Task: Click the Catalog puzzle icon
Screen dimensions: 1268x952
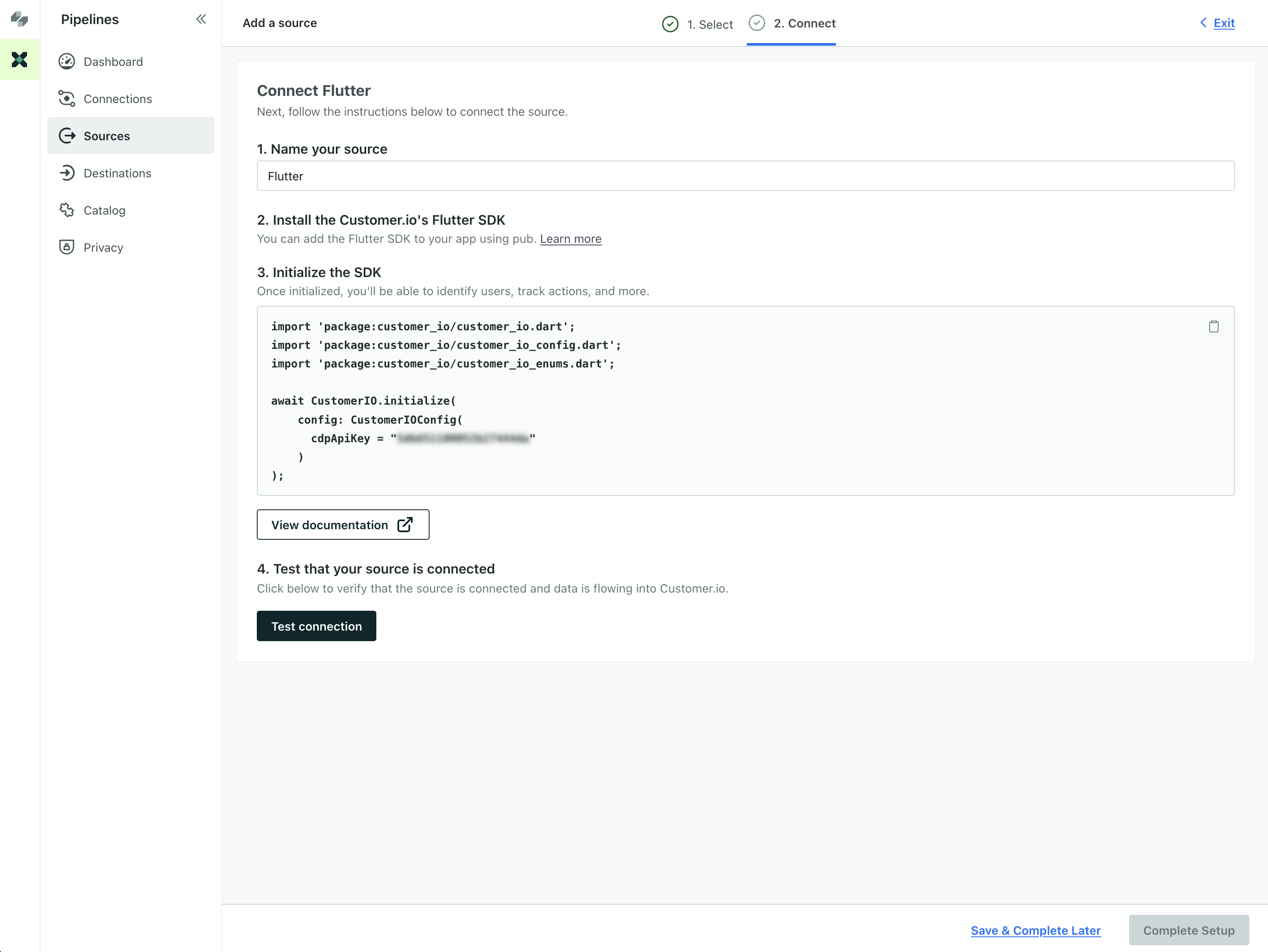Action: (67, 210)
